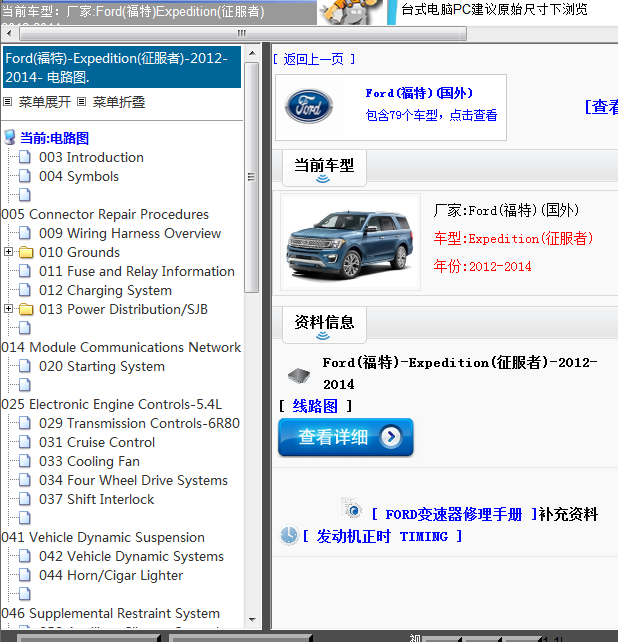
Task: Open 003 Introduction
Action: (x=91, y=157)
